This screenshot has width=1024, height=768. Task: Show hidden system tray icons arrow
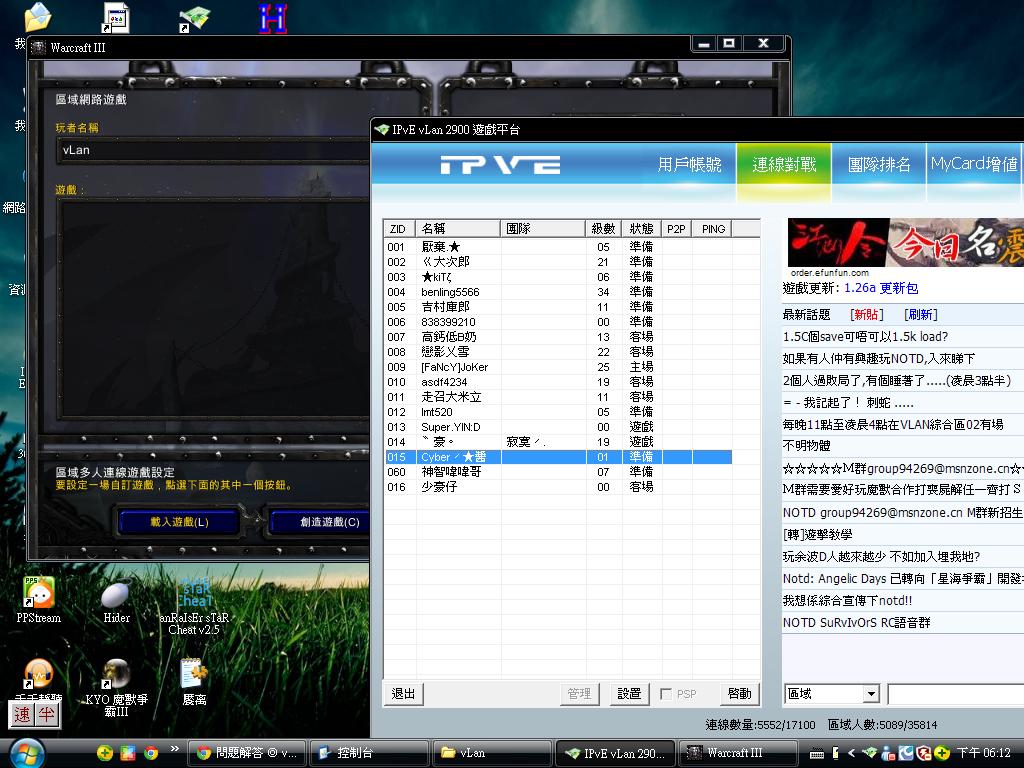(x=851, y=753)
